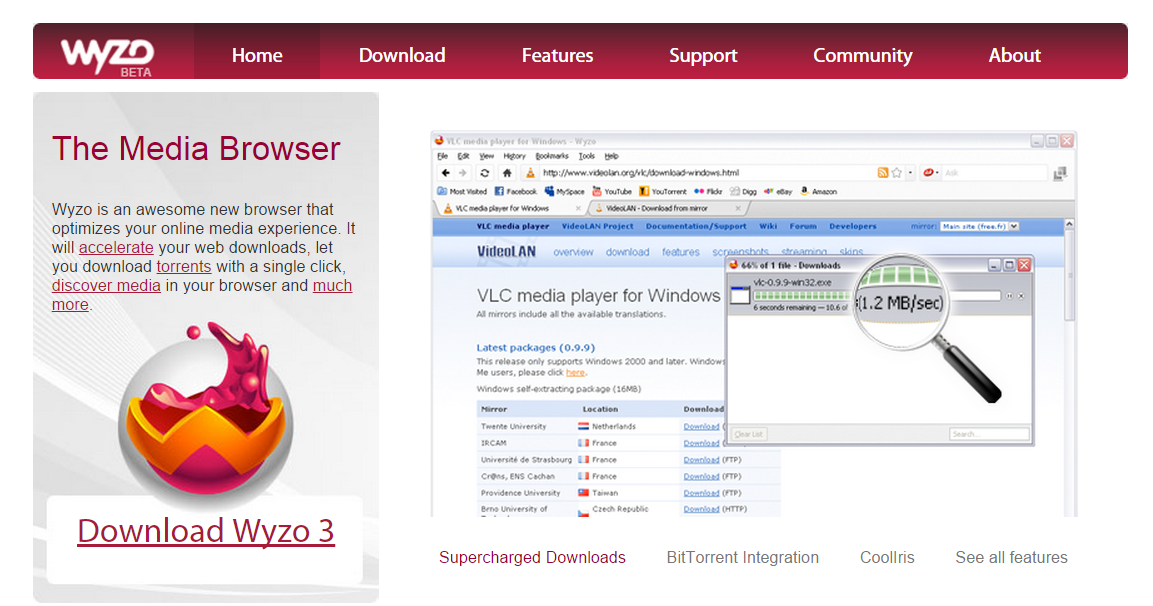Click Clear List button in screenshot Downloads window
Screen dimensions: 1153x606
click(x=749, y=434)
